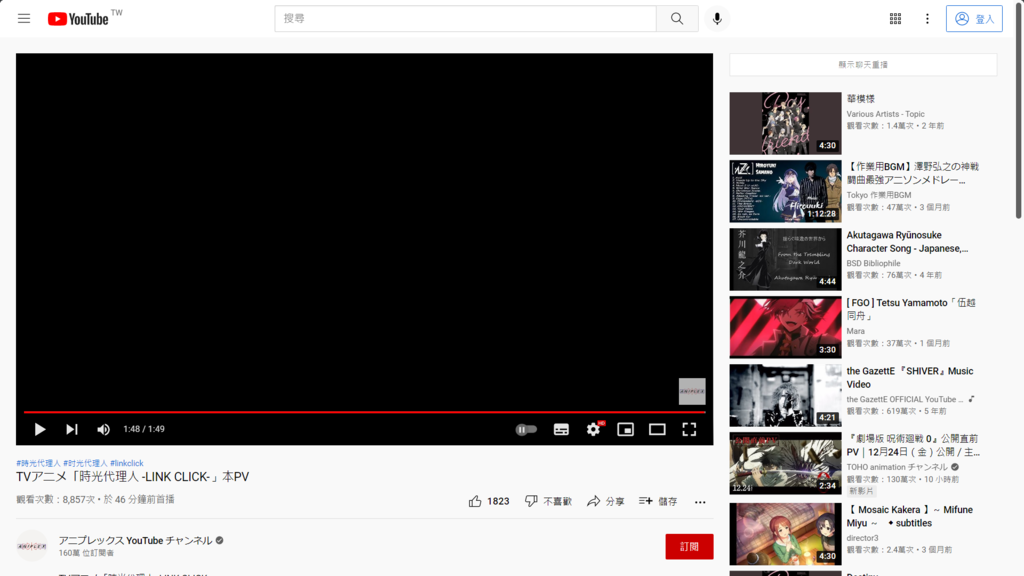Open player settings gear
The image size is (1024, 576).
(x=594, y=429)
